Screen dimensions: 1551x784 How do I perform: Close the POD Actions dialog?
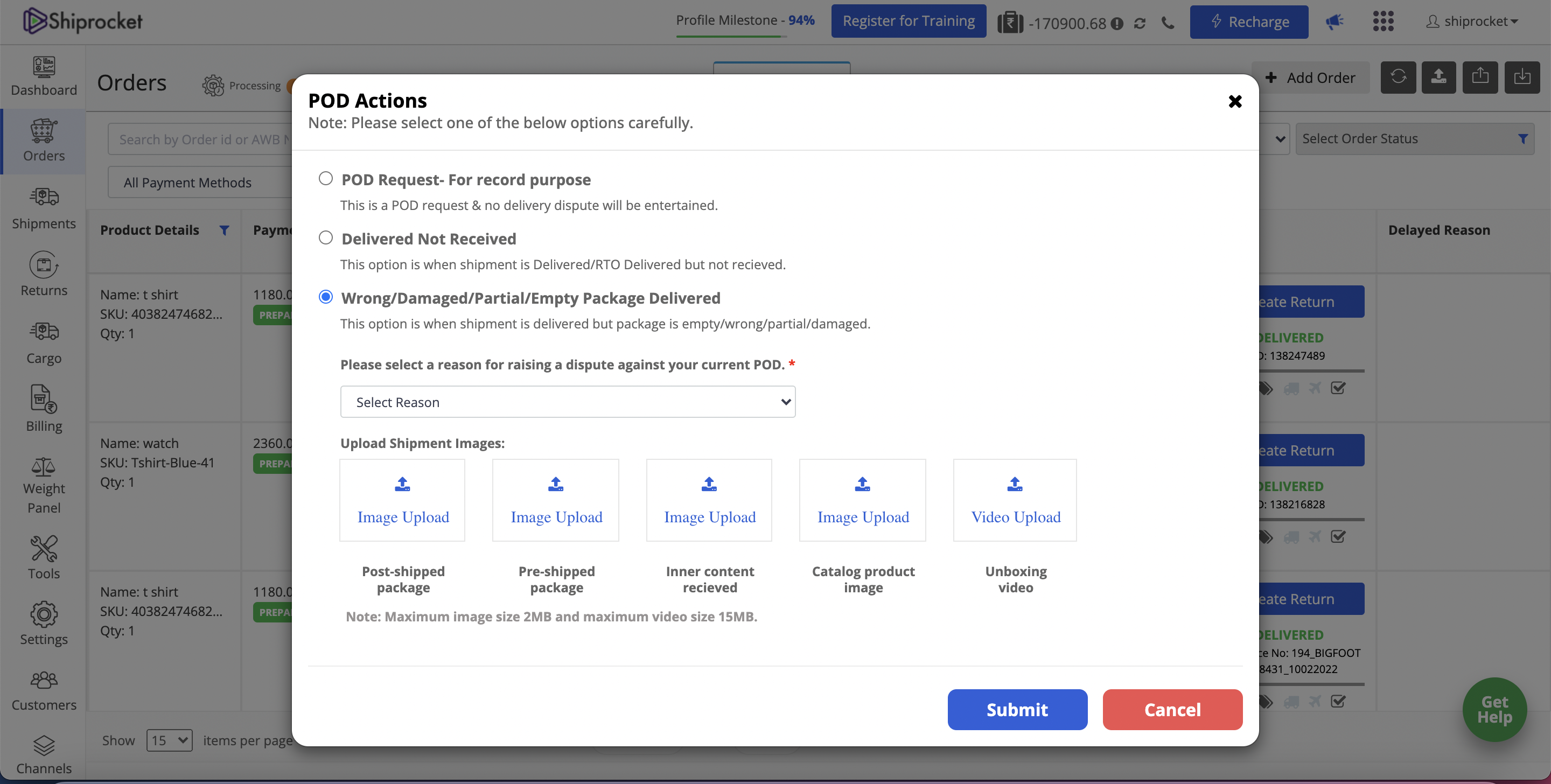[1235, 101]
